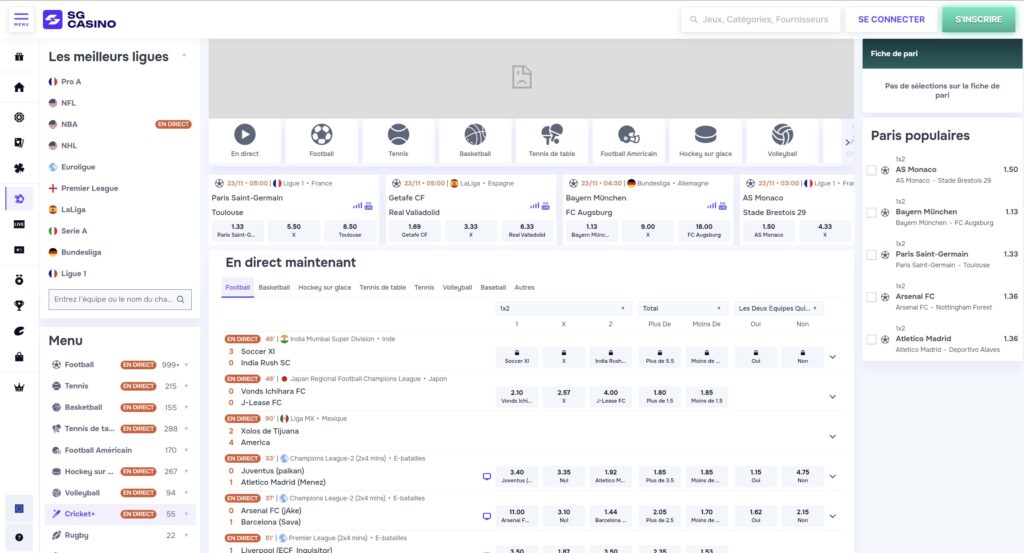
Task: Check the Atletico Madrid popular bet box
Action: [x=871, y=340]
